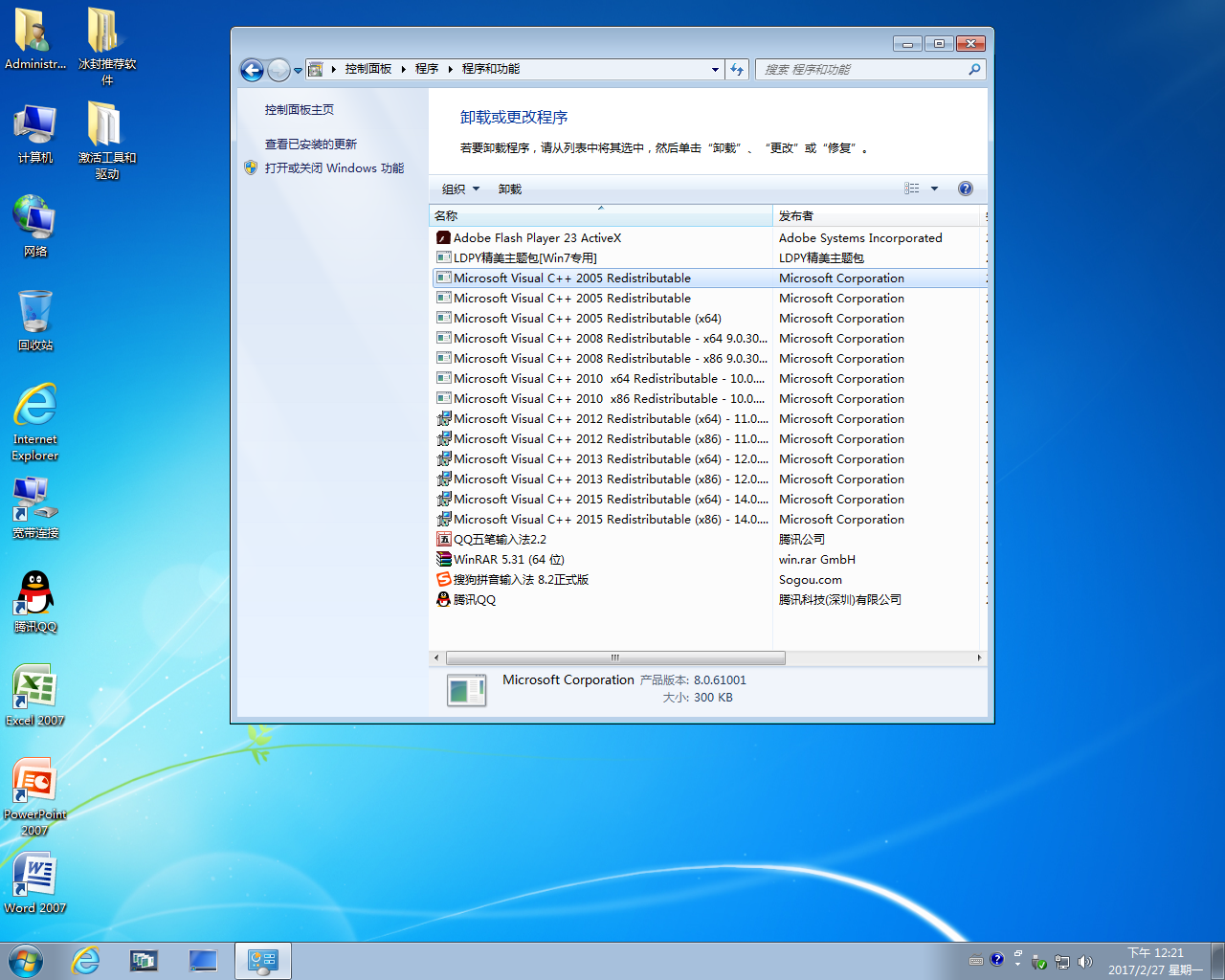
Task: Open 打开或关闭 Windows 功能 link
Action: coord(334,168)
